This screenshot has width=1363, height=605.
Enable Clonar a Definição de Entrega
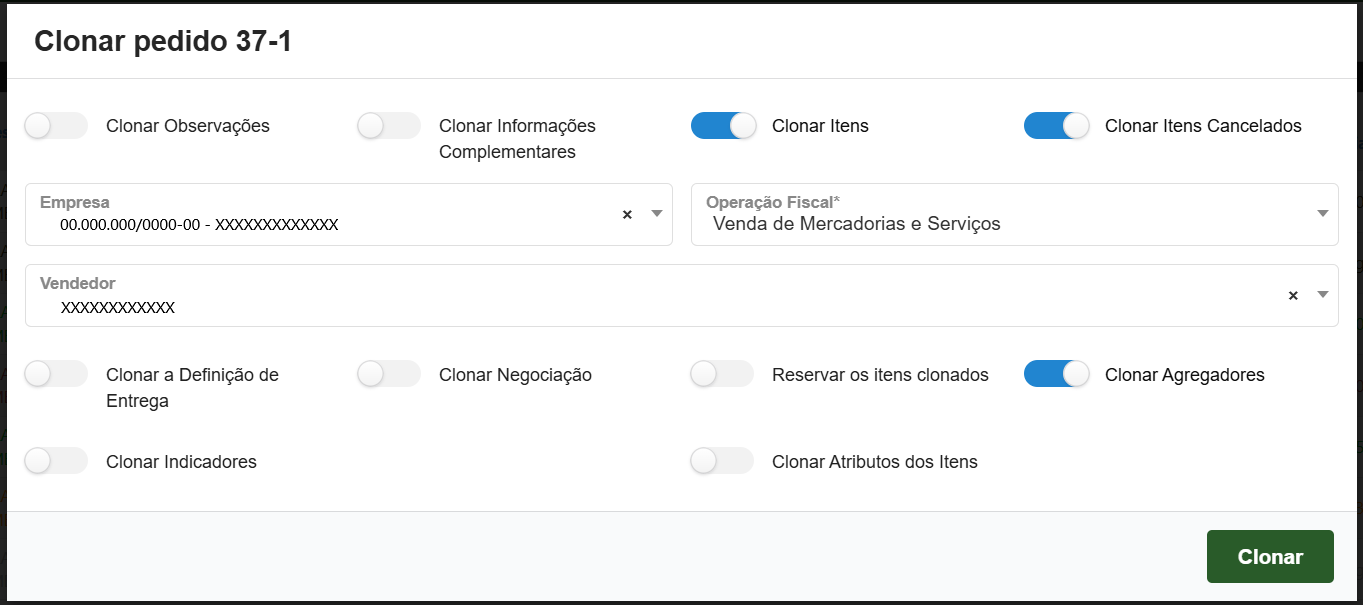click(55, 373)
